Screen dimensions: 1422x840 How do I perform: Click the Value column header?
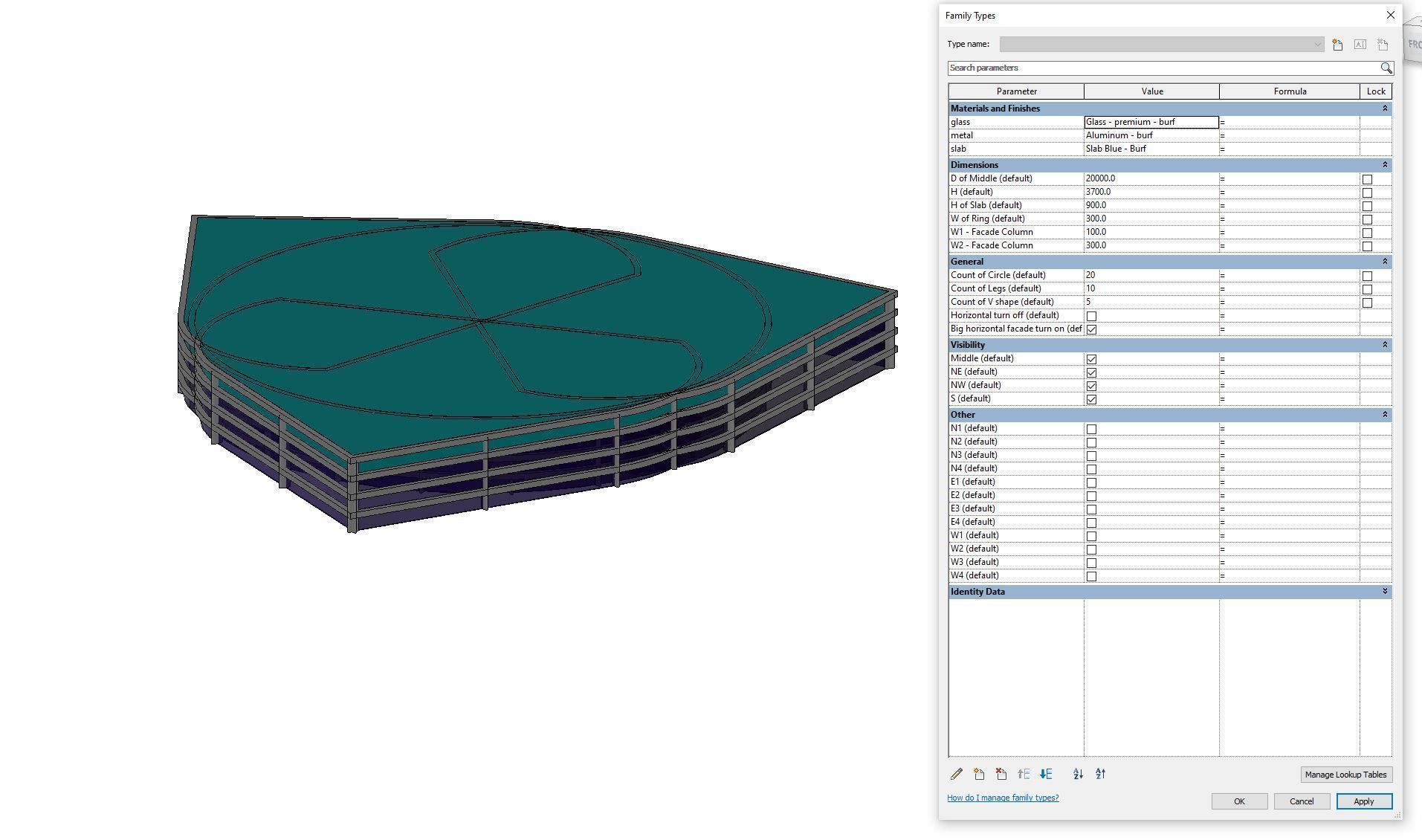pyautogui.click(x=1151, y=91)
